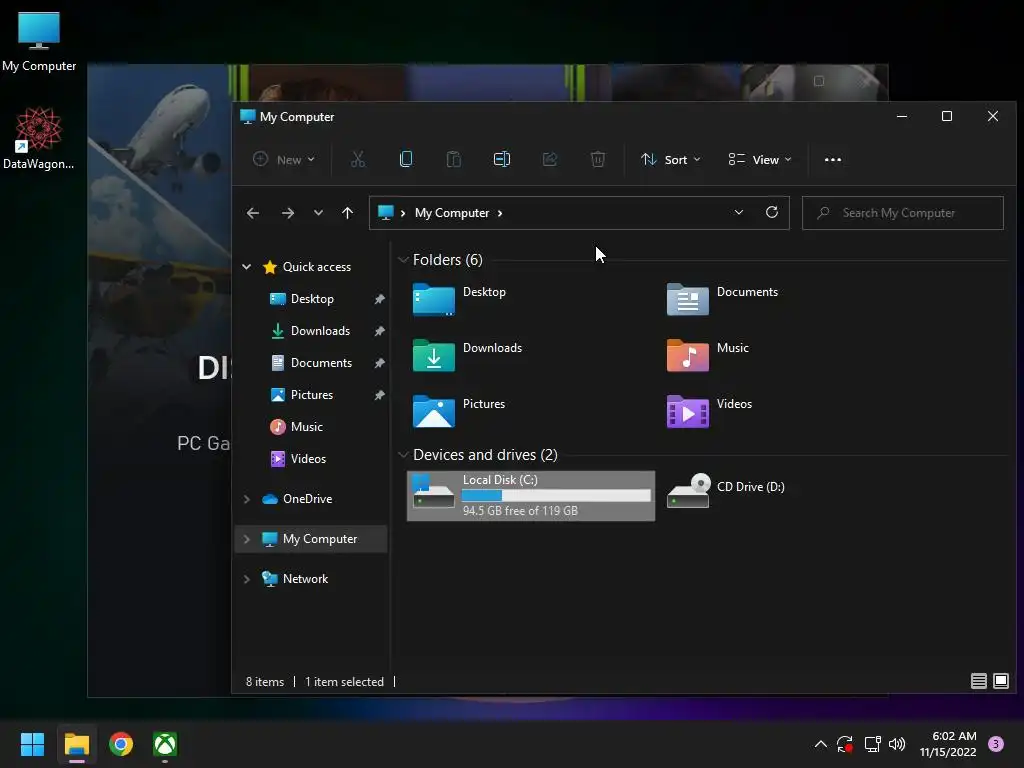Screen dimensions: 1024x768
Task: Click the '1 item selected' status text
Action: [344, 681]
